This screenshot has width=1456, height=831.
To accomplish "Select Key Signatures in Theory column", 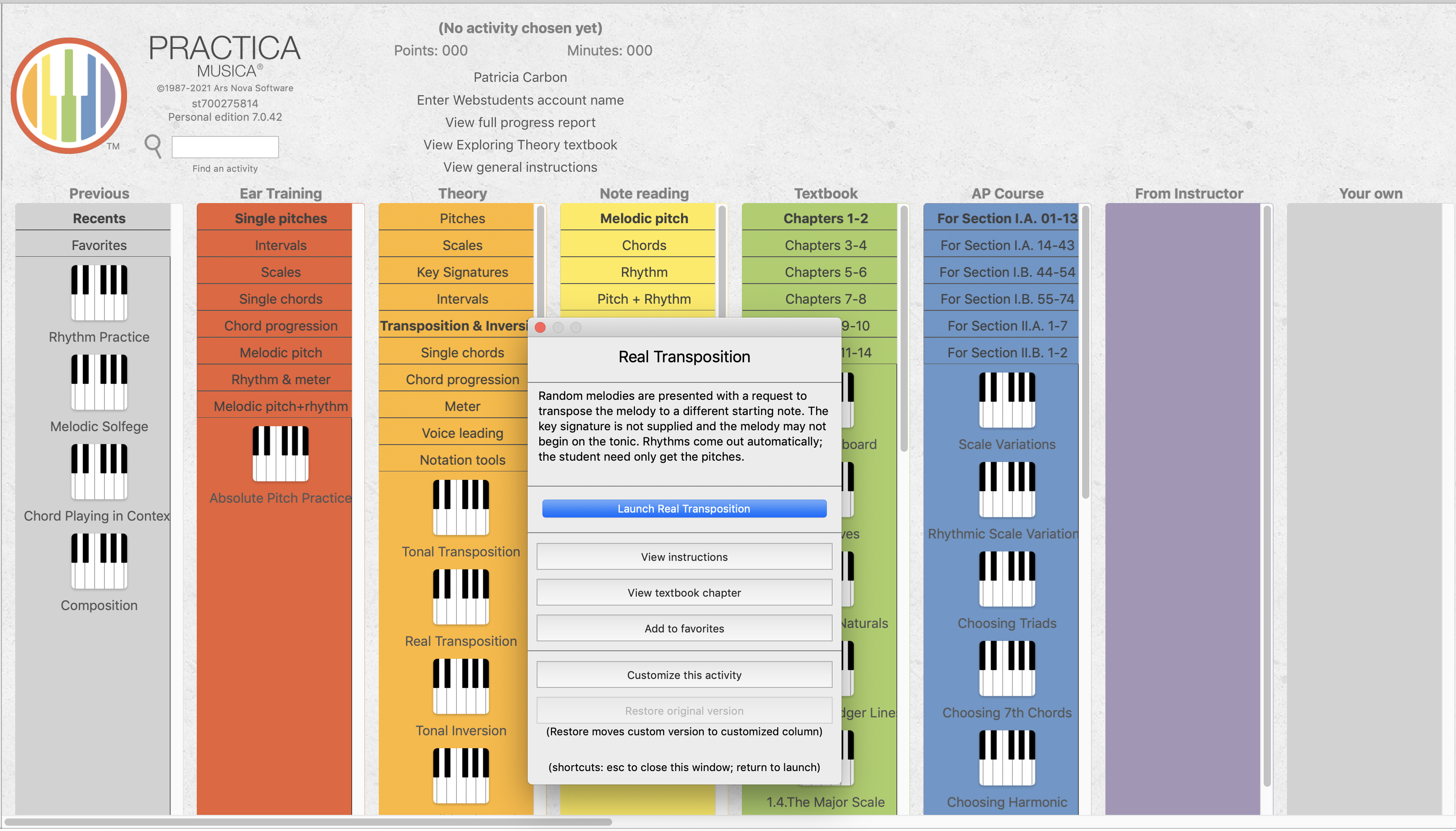I will (x=456, y=271).
